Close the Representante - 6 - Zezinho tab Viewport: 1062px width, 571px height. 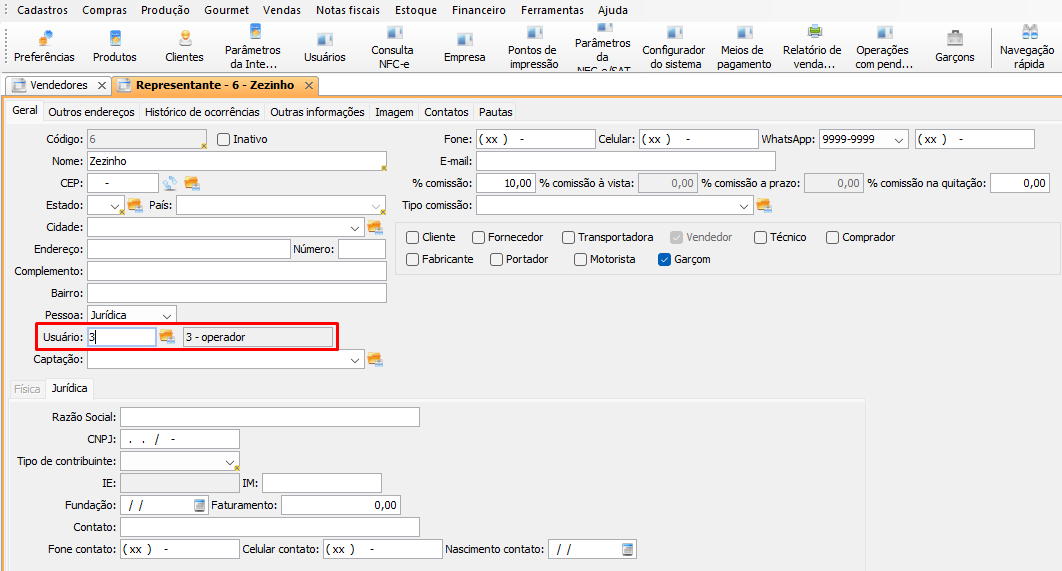point(309,85)
